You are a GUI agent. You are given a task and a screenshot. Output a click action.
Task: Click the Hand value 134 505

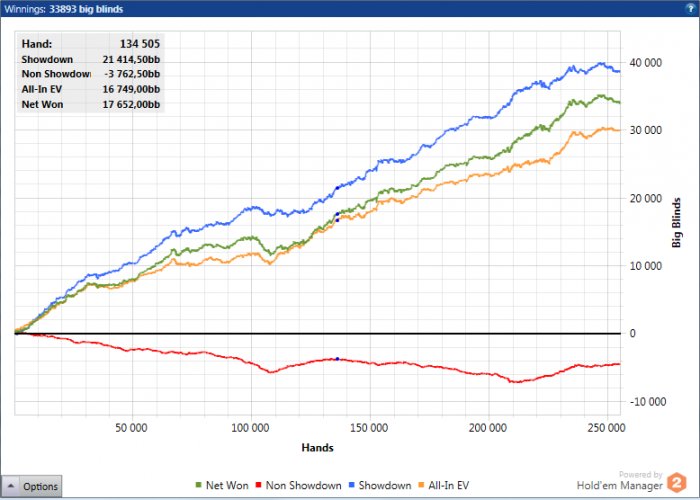[140, 44]
